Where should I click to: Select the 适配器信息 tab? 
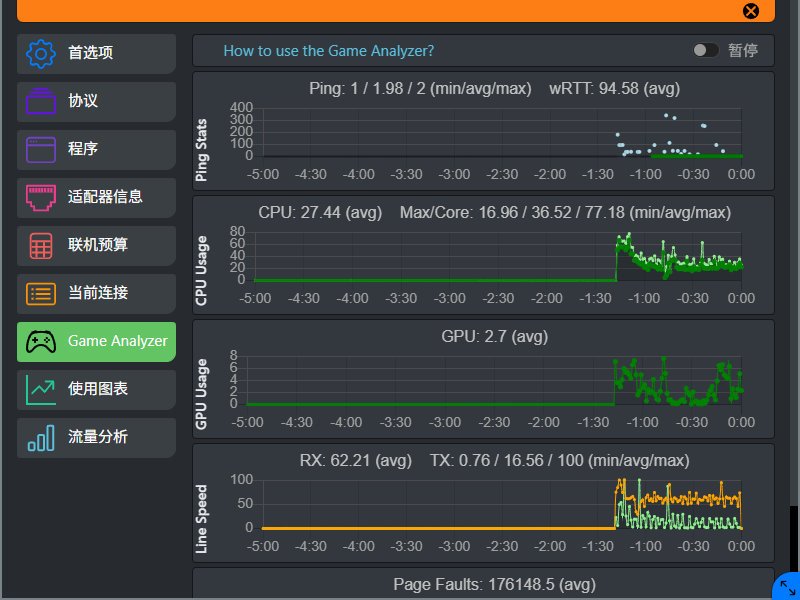[x=96, y=197]
